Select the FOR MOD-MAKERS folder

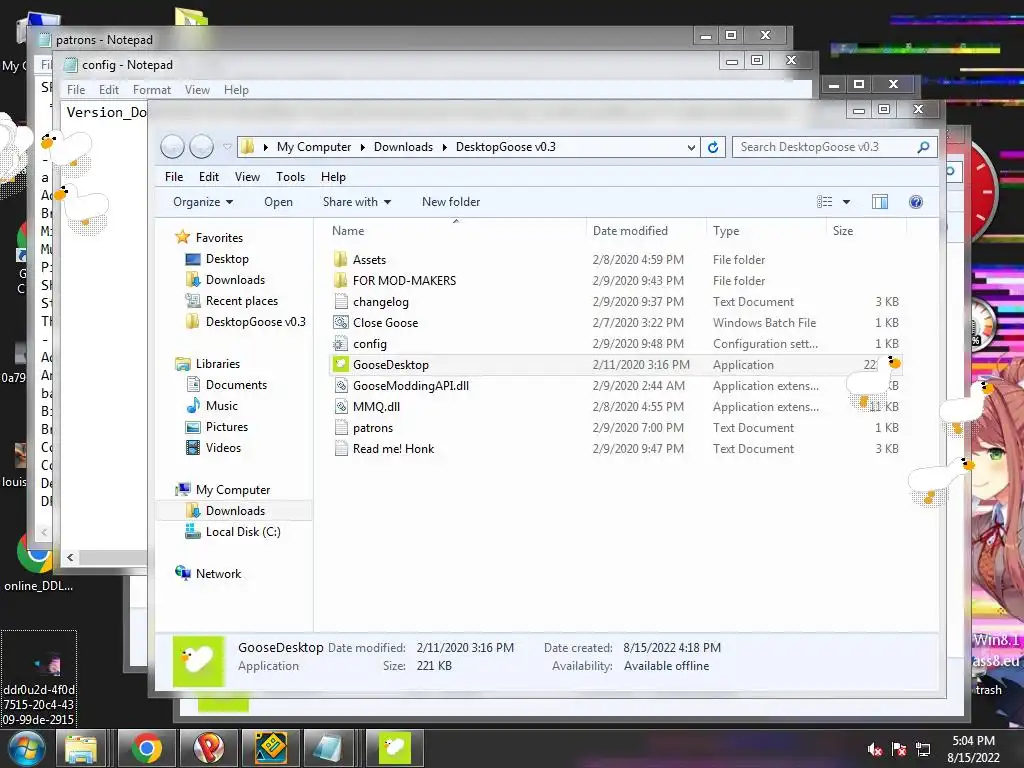click(x=404, y=281)
